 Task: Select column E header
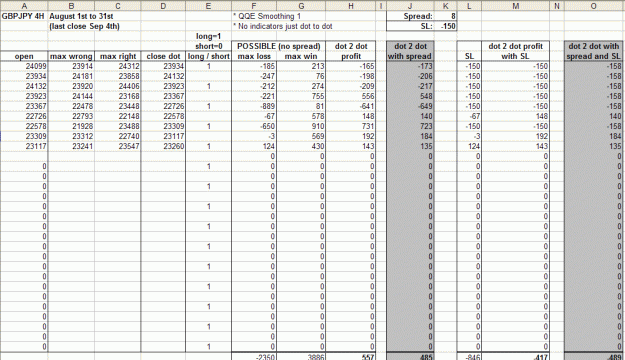coord(208,6)
